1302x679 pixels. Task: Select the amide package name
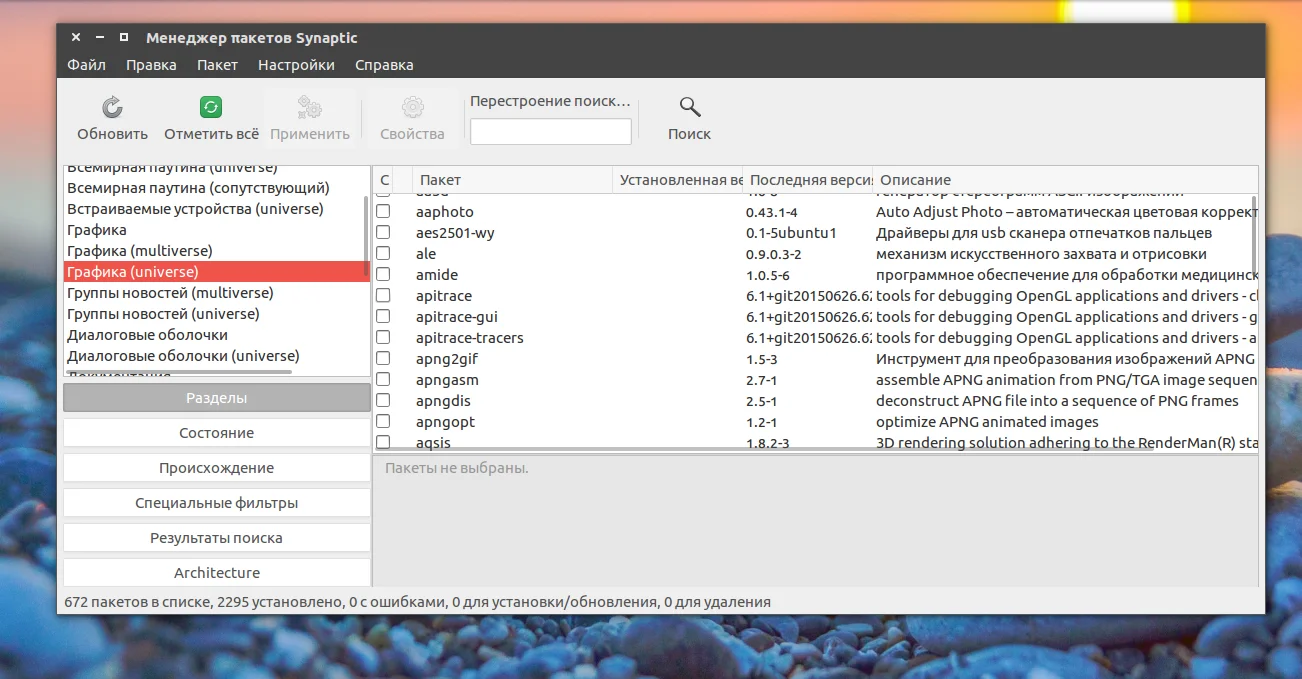point(437,275)
